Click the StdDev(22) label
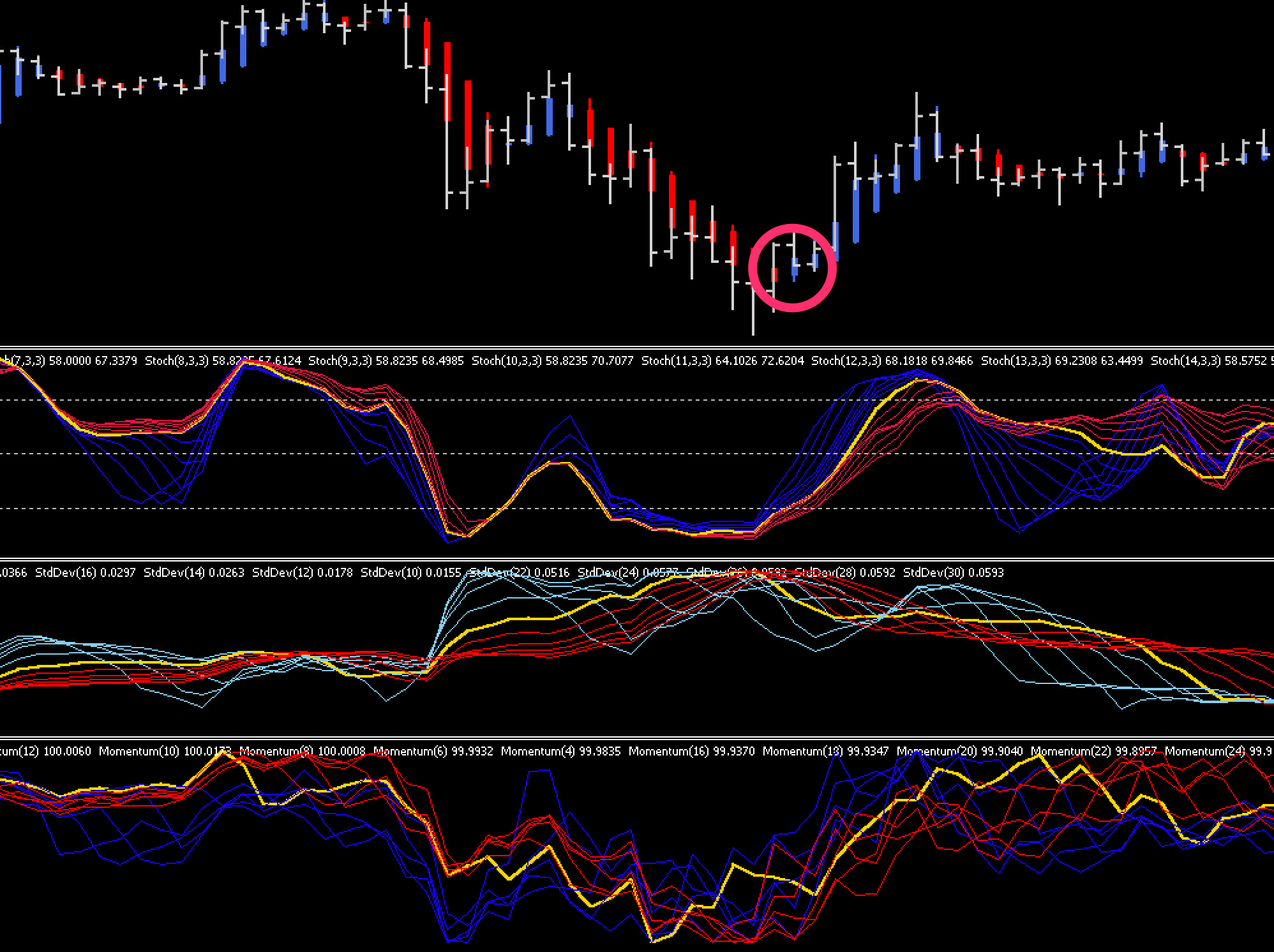1274x952 pixels. [x=500, y=572]
